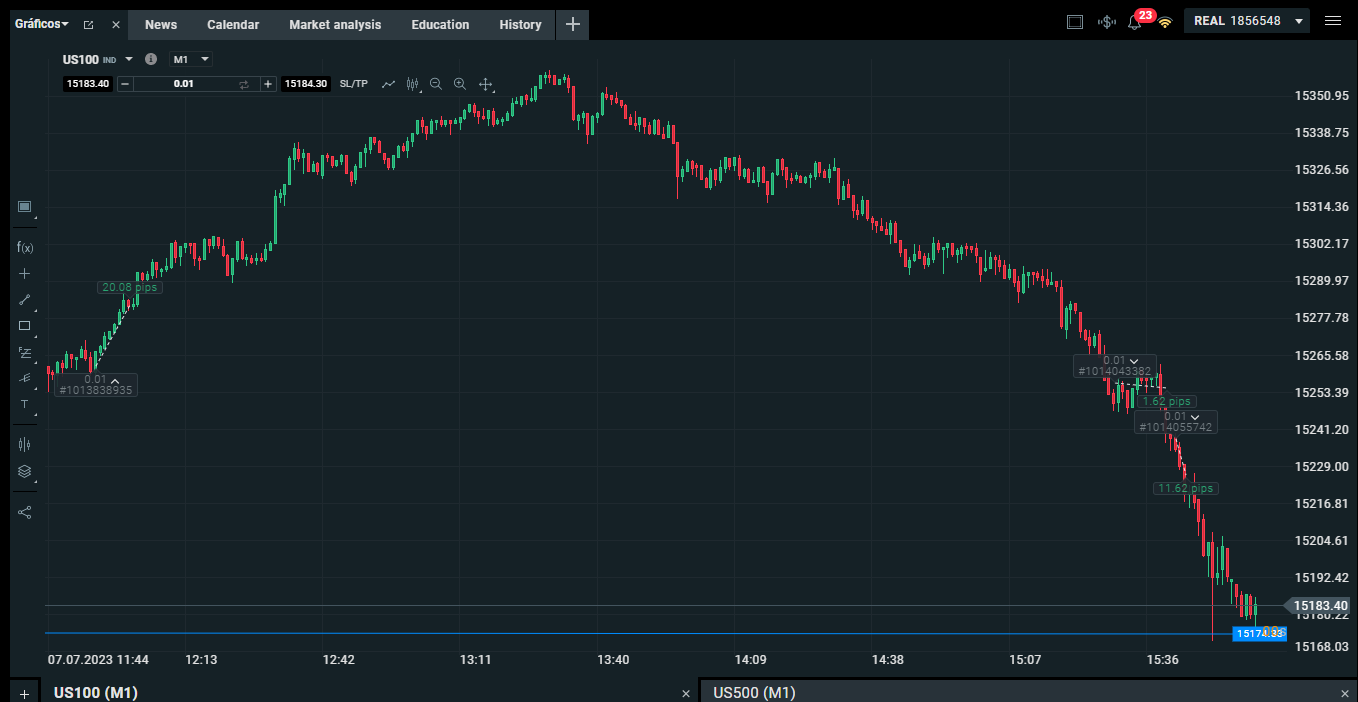Add a new tab with plus button
The image size is (1358, 702).
point(572,25)
